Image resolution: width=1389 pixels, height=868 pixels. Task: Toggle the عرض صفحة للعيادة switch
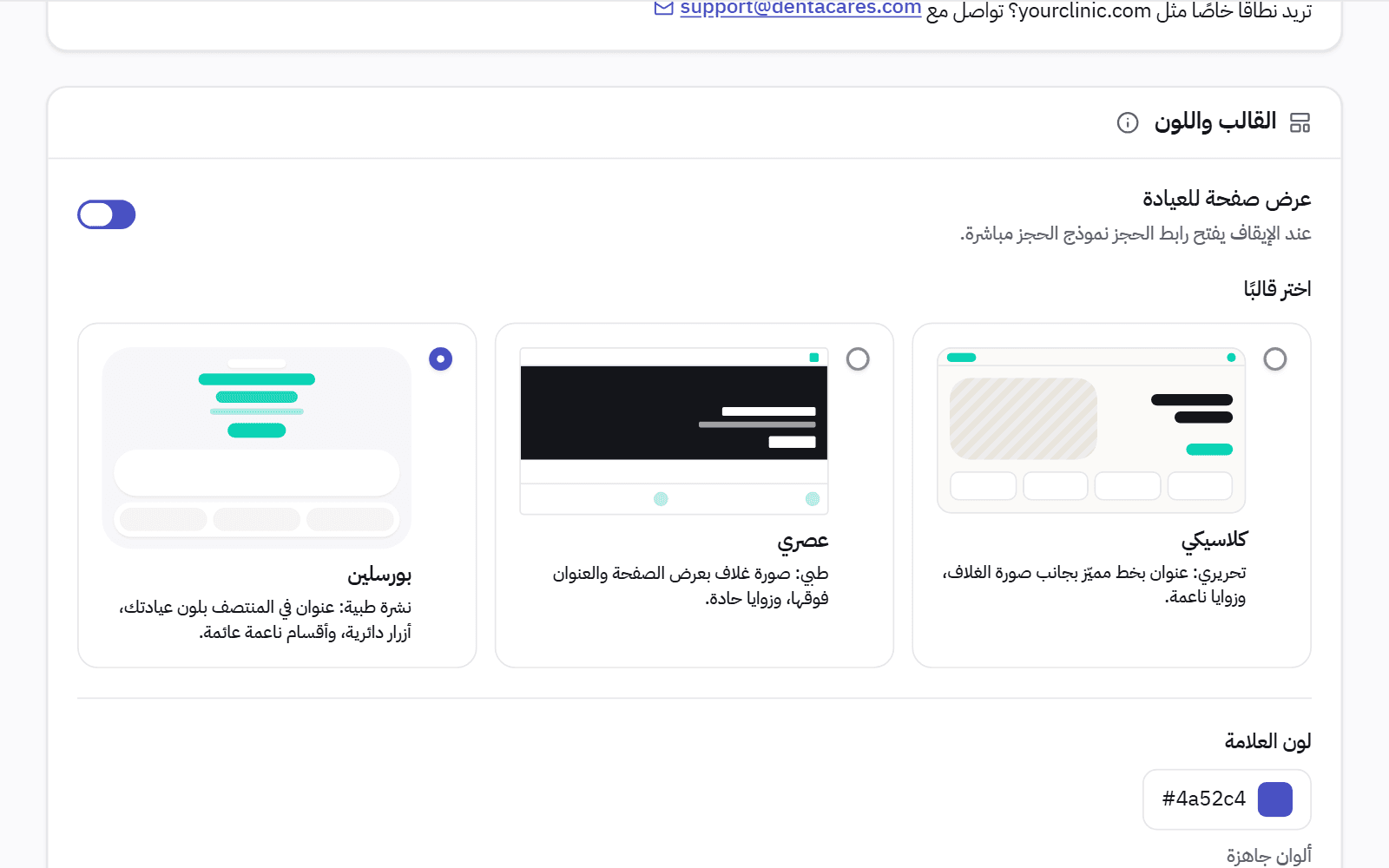107,214
